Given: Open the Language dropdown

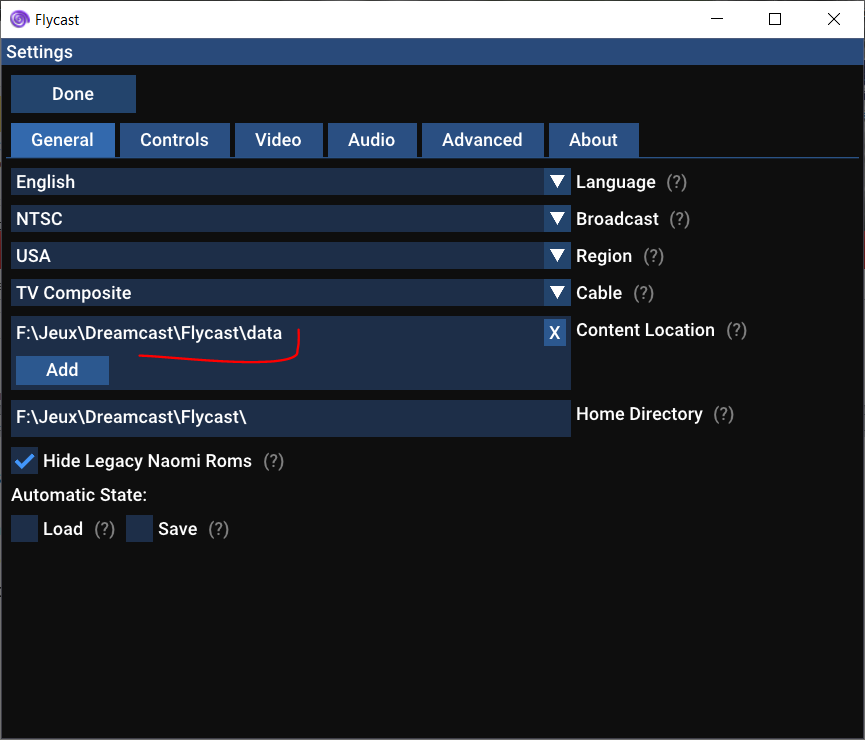Looking at the screenshot, I should tap(290, 182).
